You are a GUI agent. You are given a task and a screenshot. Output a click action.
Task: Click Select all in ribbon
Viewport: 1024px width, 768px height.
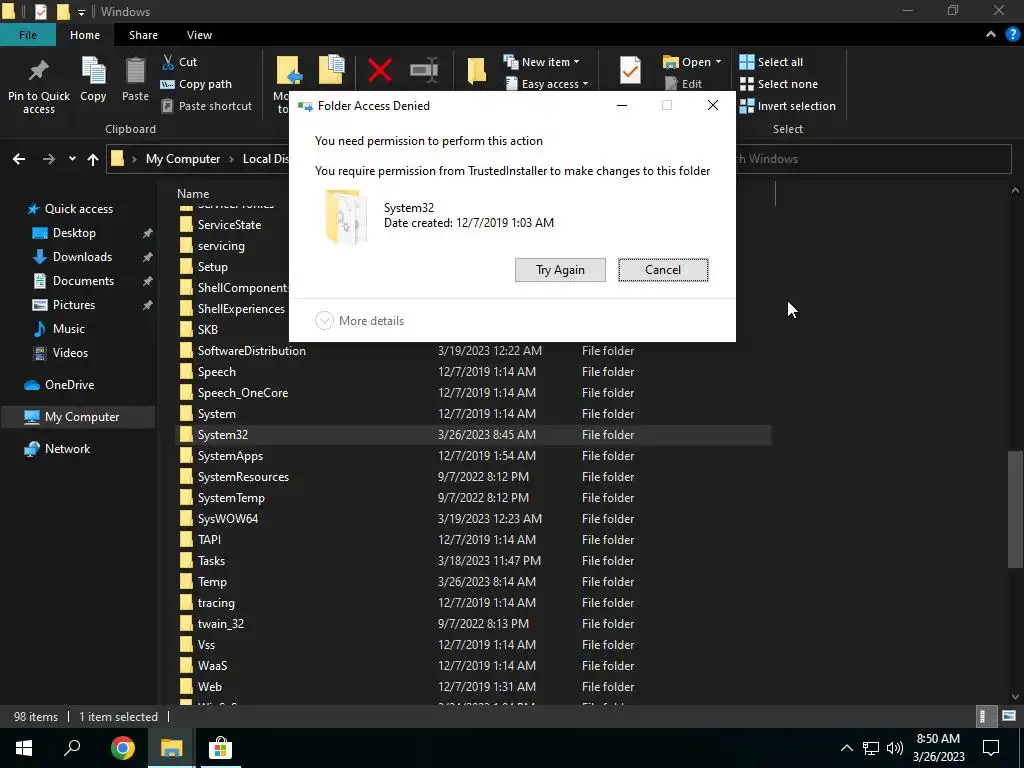pos(771,62)
